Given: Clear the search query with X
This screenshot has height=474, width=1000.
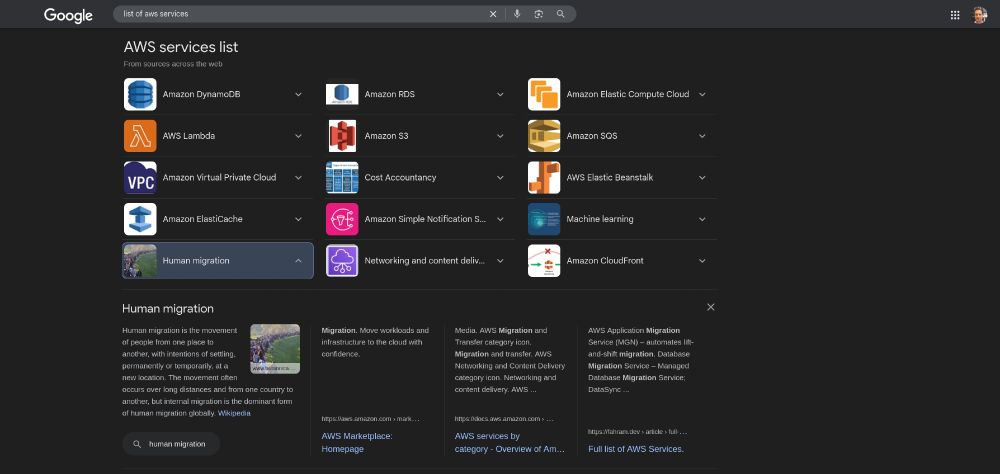Looking at the screenshot, I should coord(493,14).
